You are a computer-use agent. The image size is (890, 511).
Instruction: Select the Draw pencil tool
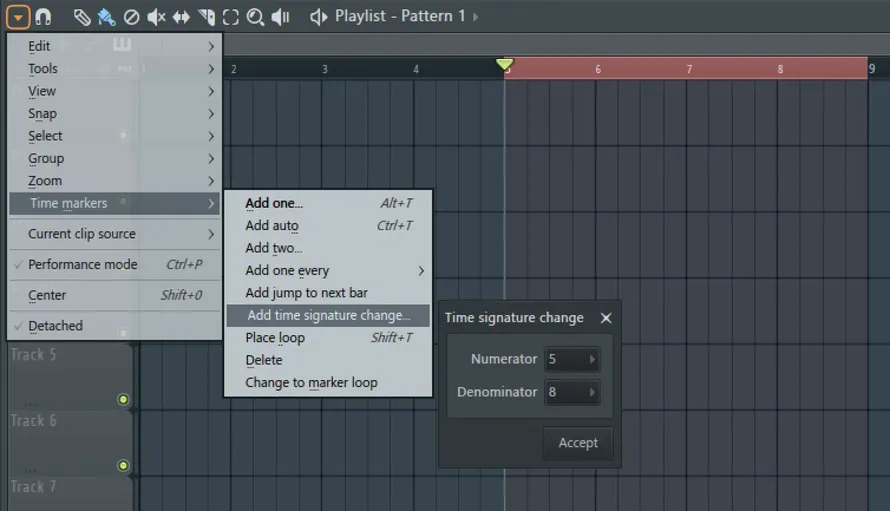82,18
